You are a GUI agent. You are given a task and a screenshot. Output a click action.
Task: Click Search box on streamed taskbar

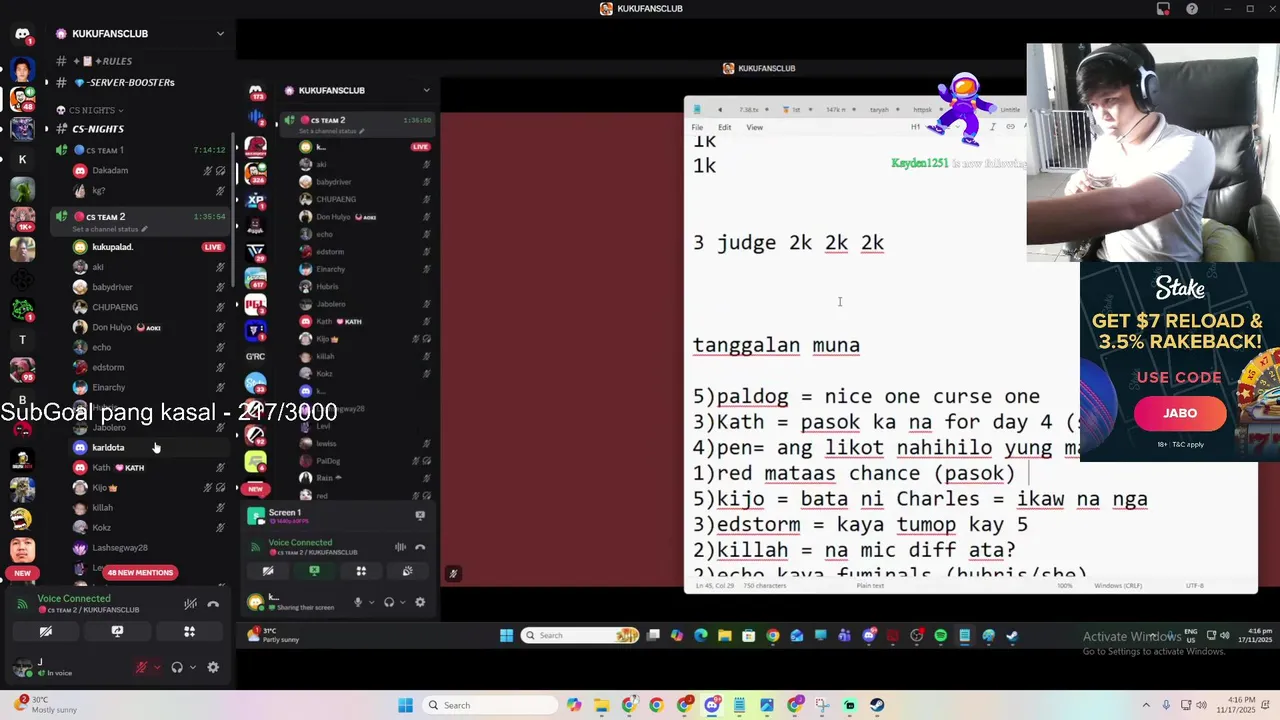(x=581, y=635)
